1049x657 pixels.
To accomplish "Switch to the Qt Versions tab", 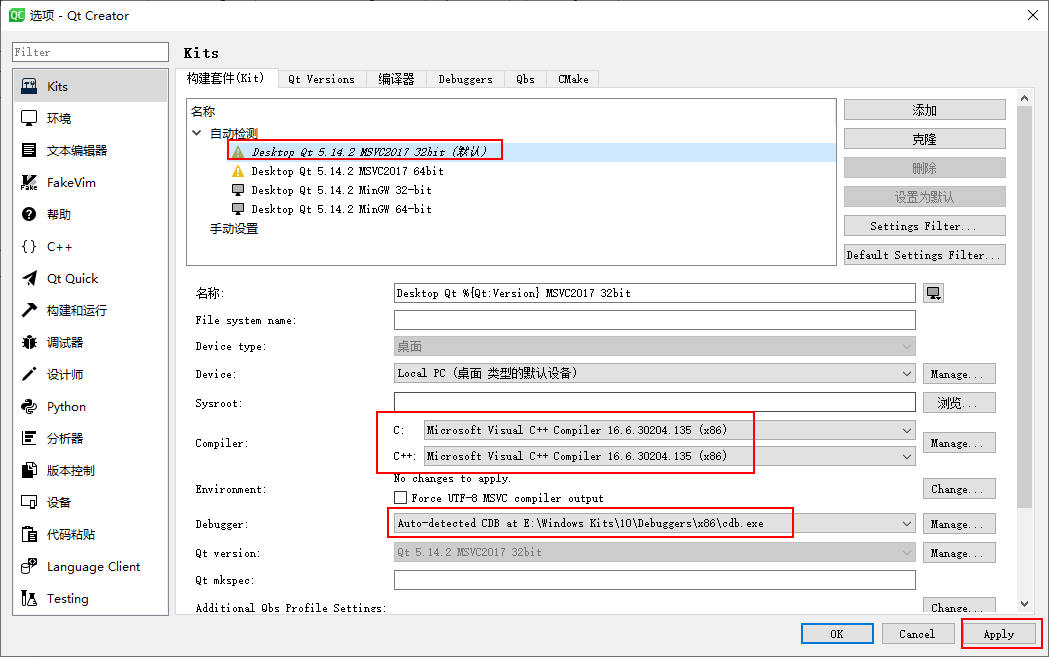I will tap(322, 78).
